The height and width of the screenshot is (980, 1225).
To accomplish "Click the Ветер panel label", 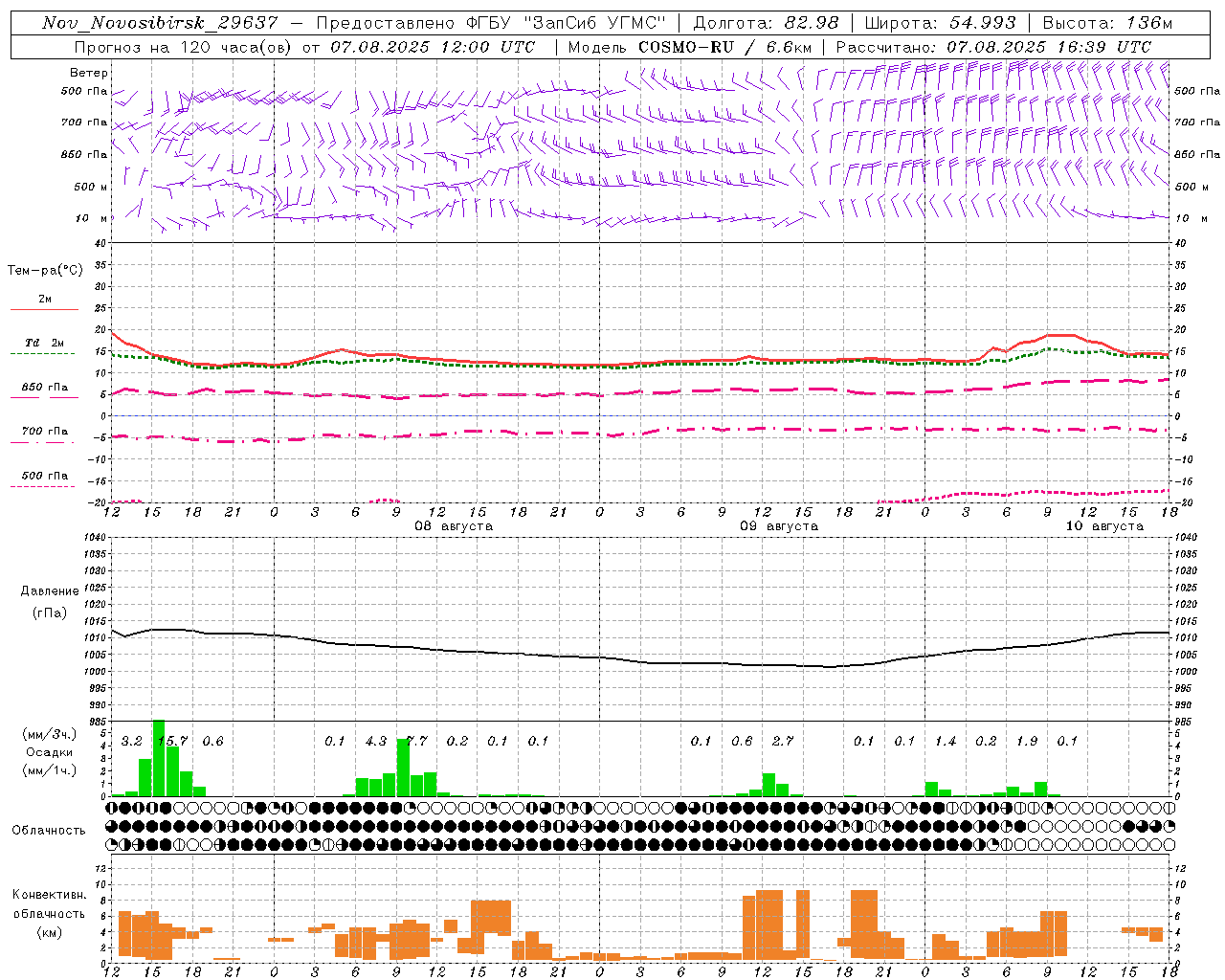I will tap(89, 73).
